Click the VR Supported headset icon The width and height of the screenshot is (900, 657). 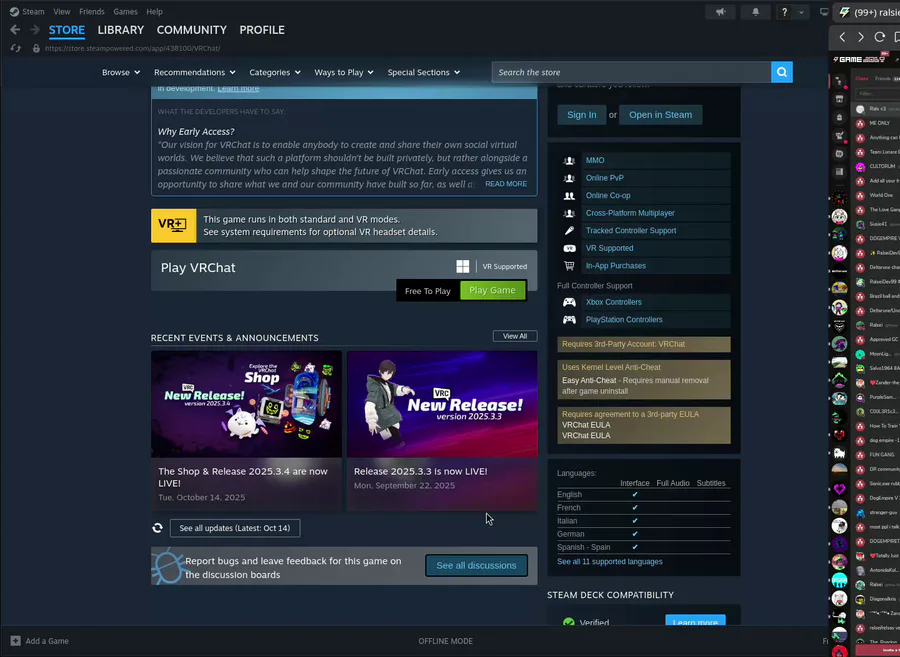(x=569, y=248)
